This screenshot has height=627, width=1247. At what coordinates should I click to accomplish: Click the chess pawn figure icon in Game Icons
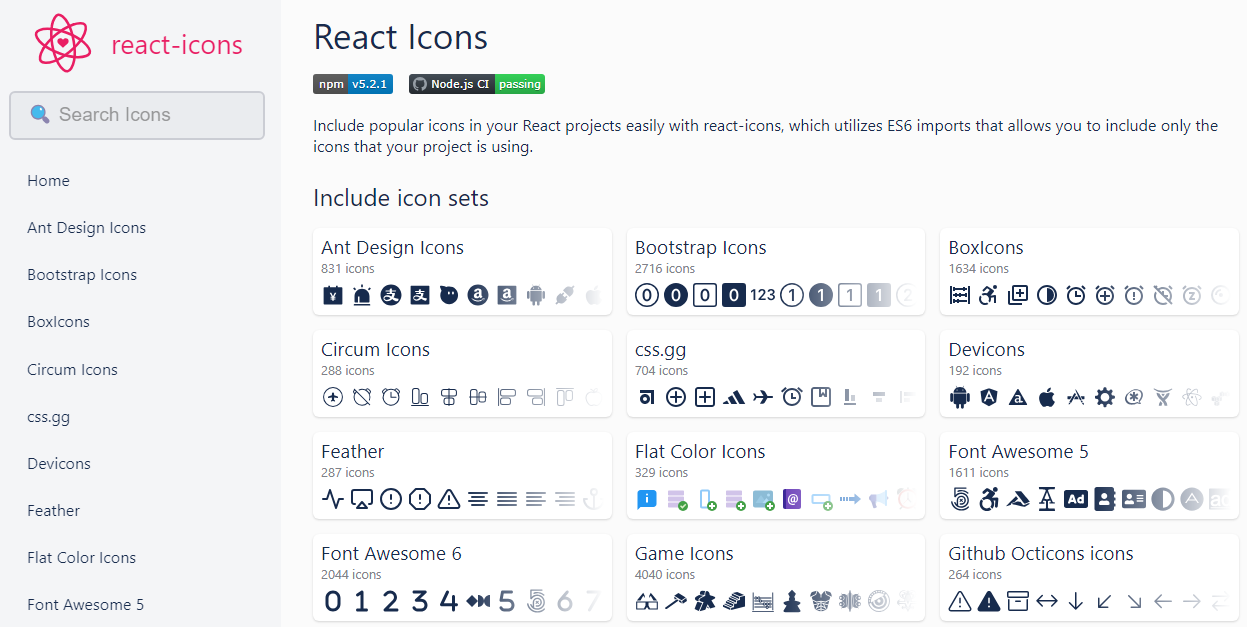(792, 601)
